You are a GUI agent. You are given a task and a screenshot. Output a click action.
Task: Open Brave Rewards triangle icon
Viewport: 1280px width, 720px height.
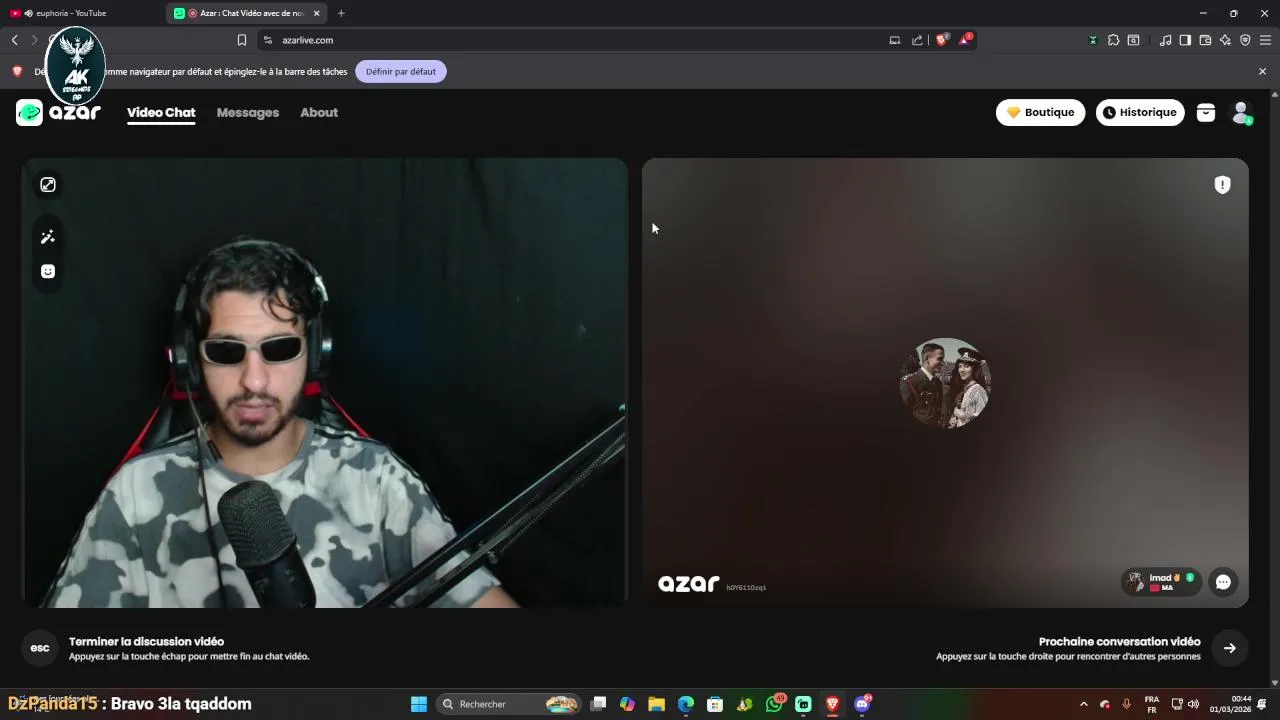965,40
